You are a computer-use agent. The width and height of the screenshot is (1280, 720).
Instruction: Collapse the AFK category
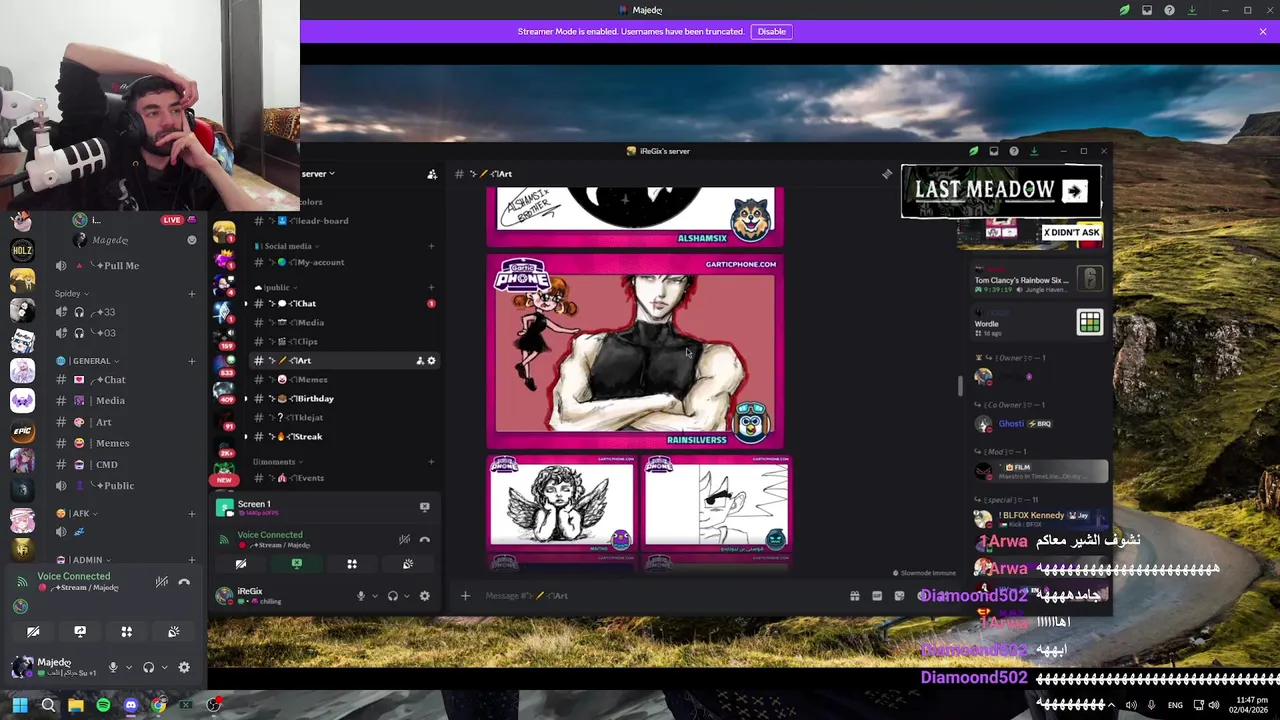tap(78, 513)
